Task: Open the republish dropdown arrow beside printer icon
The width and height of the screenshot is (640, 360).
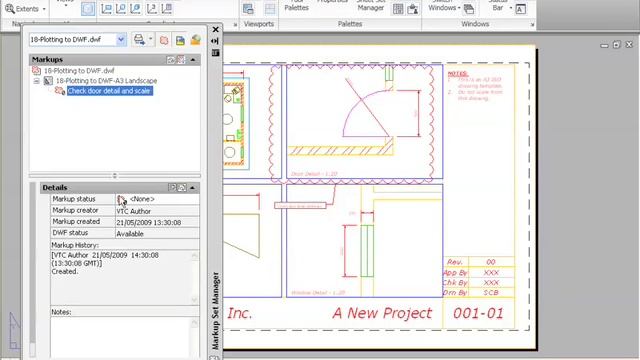Action: tap(151, 40)
